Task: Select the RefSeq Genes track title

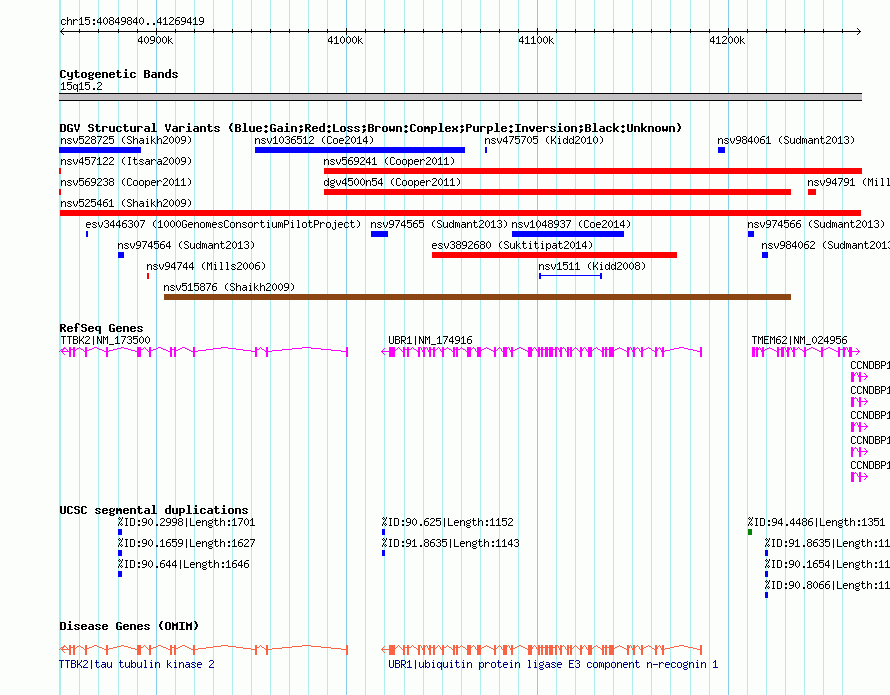Action: (x=101, y=328)
